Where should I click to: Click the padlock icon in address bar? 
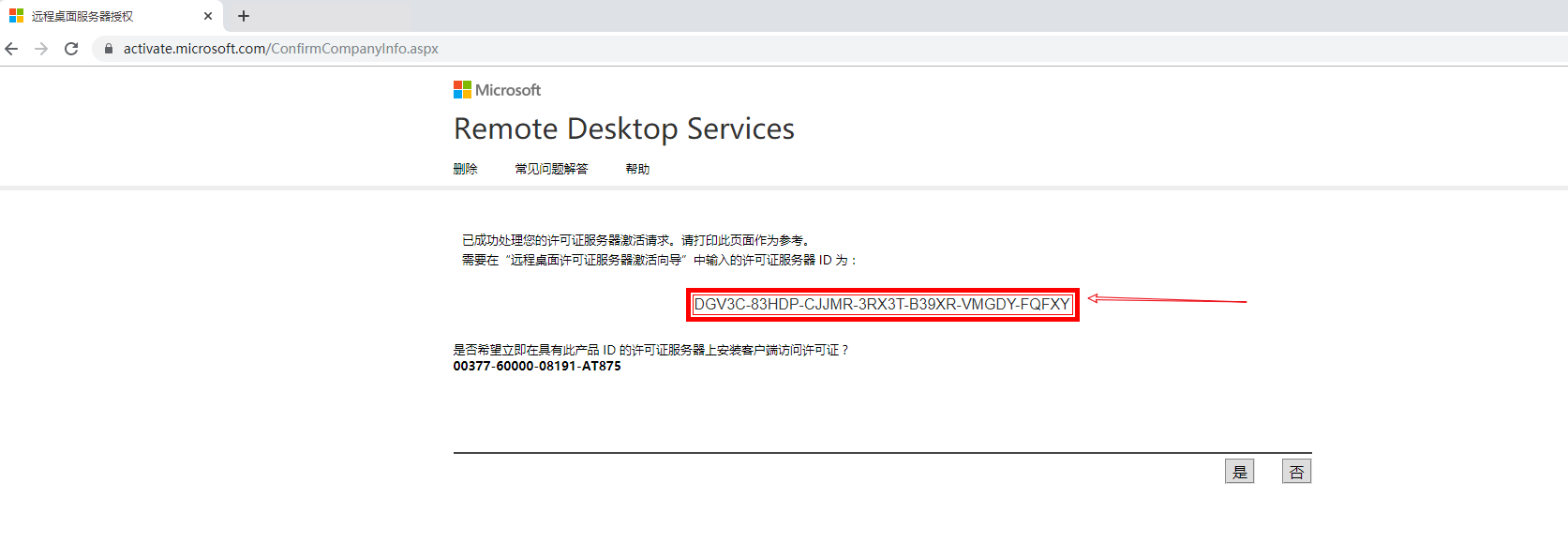tap(109, 49)
